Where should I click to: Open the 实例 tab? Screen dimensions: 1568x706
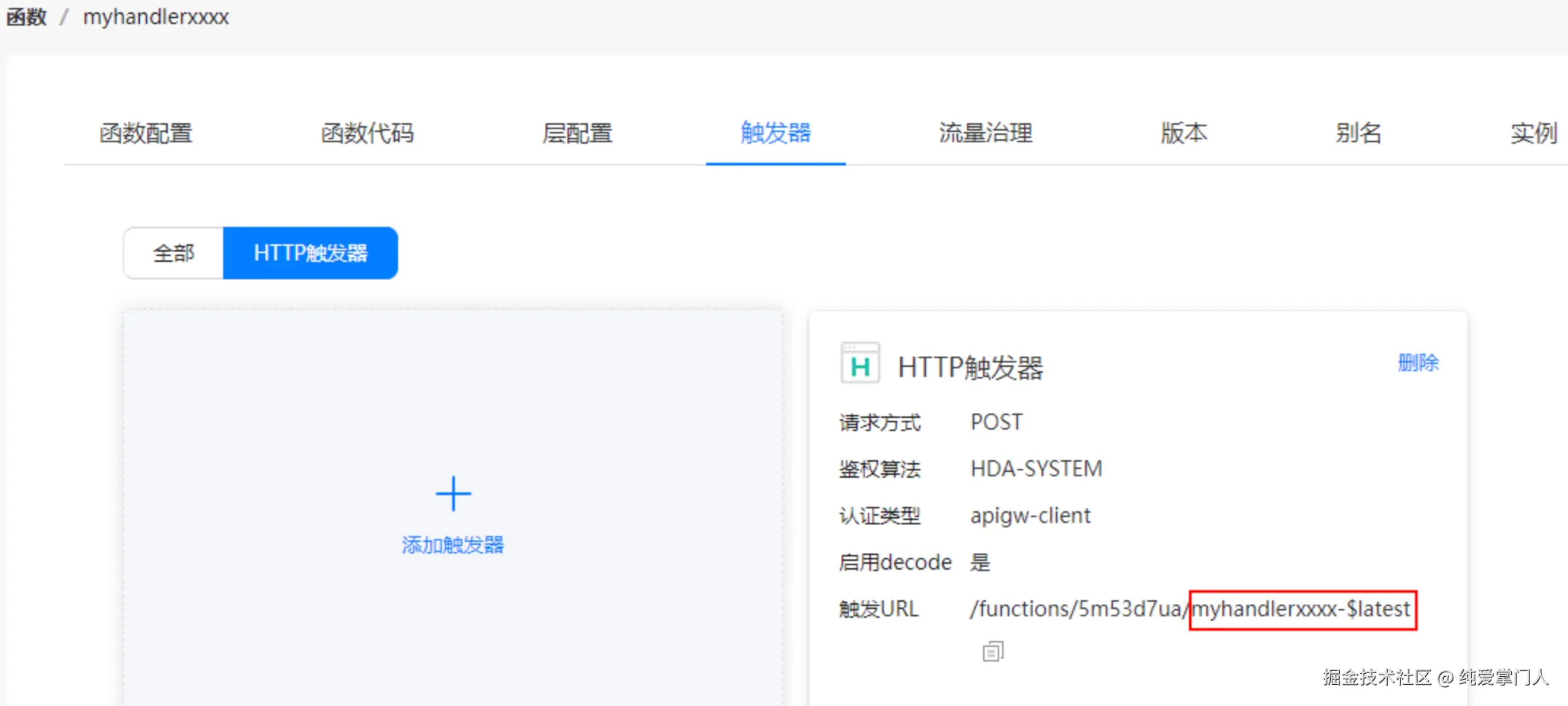[1534, 133]
